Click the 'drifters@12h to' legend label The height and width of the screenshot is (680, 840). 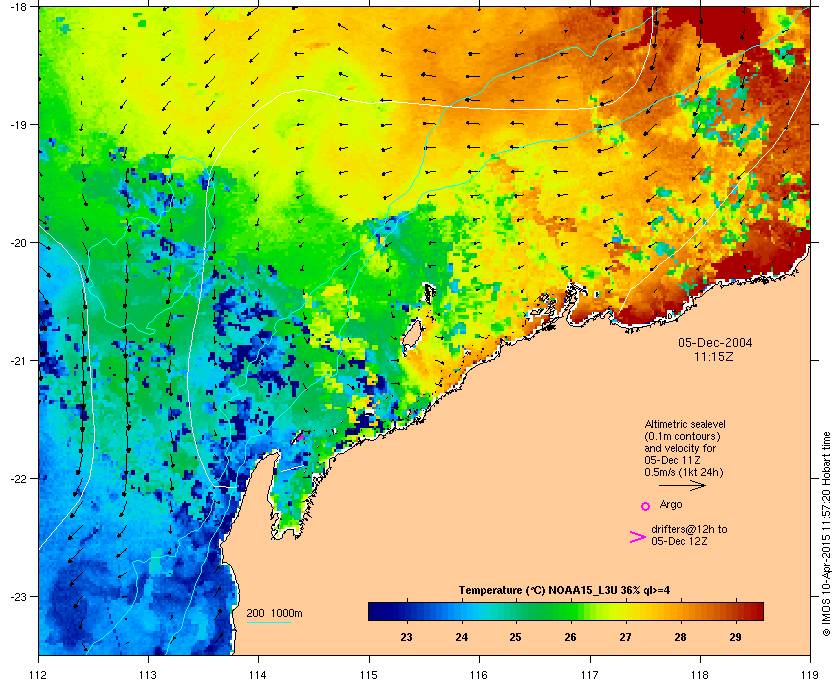pyautogui.click(x=689, y=529)
